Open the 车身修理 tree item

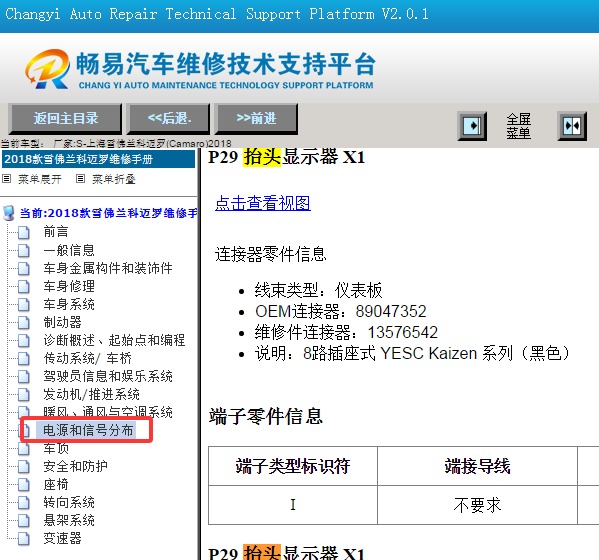[x=69, y=286]
